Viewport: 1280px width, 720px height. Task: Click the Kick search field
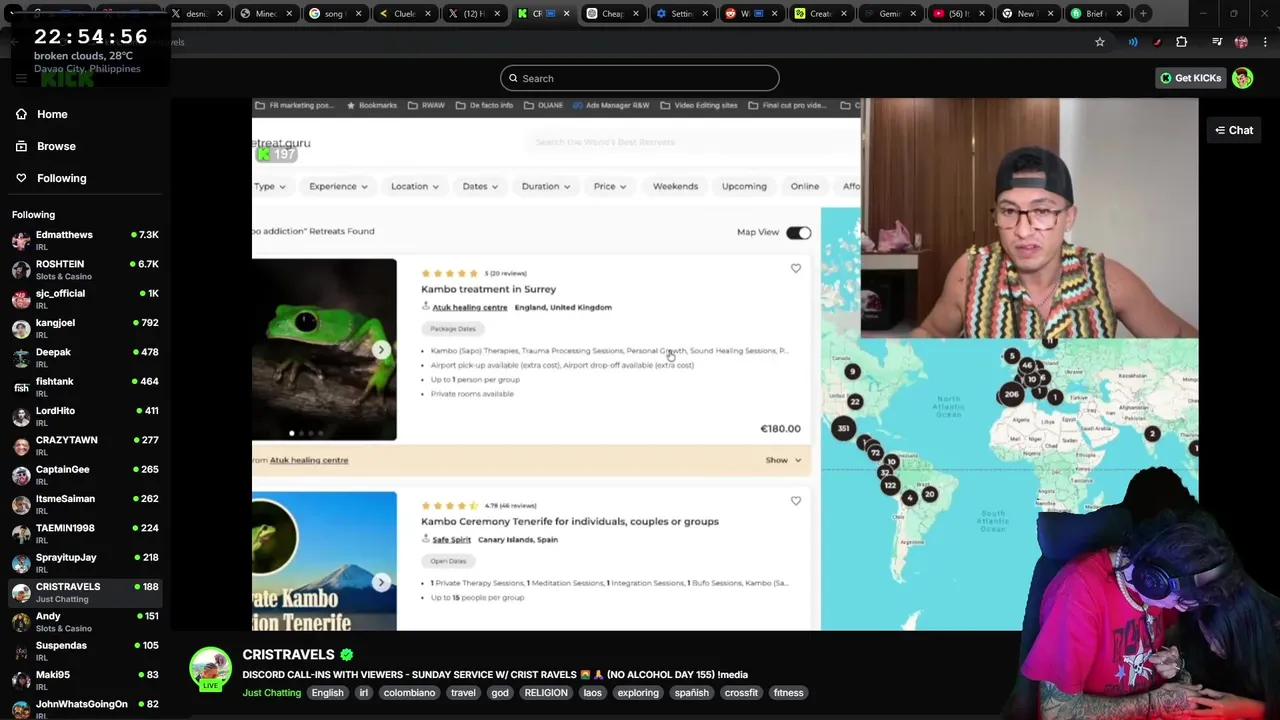640,78
